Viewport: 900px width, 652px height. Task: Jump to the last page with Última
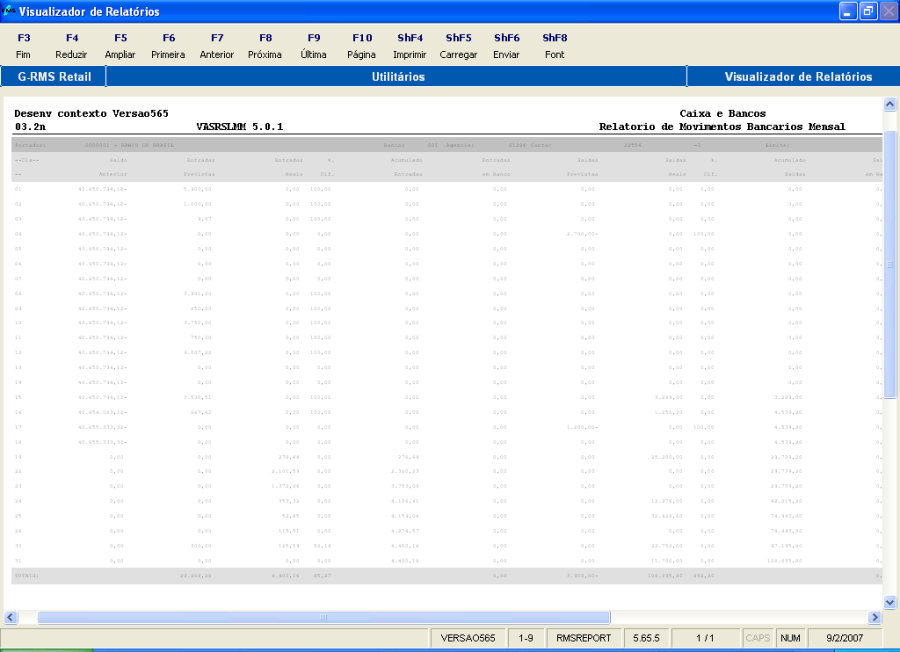pos(313,45)
